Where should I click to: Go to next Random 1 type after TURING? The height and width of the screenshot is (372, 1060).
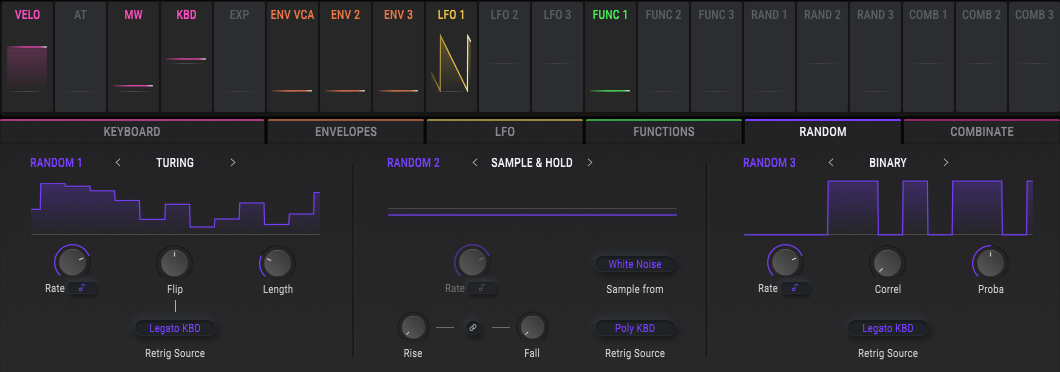click(233, 162)
